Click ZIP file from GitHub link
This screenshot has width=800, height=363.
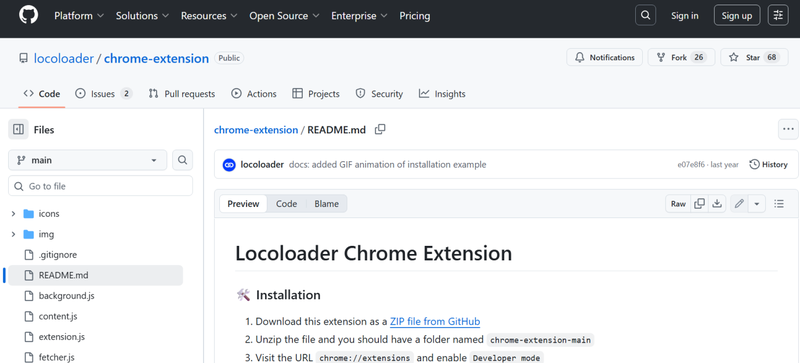(x=435, y=322)
